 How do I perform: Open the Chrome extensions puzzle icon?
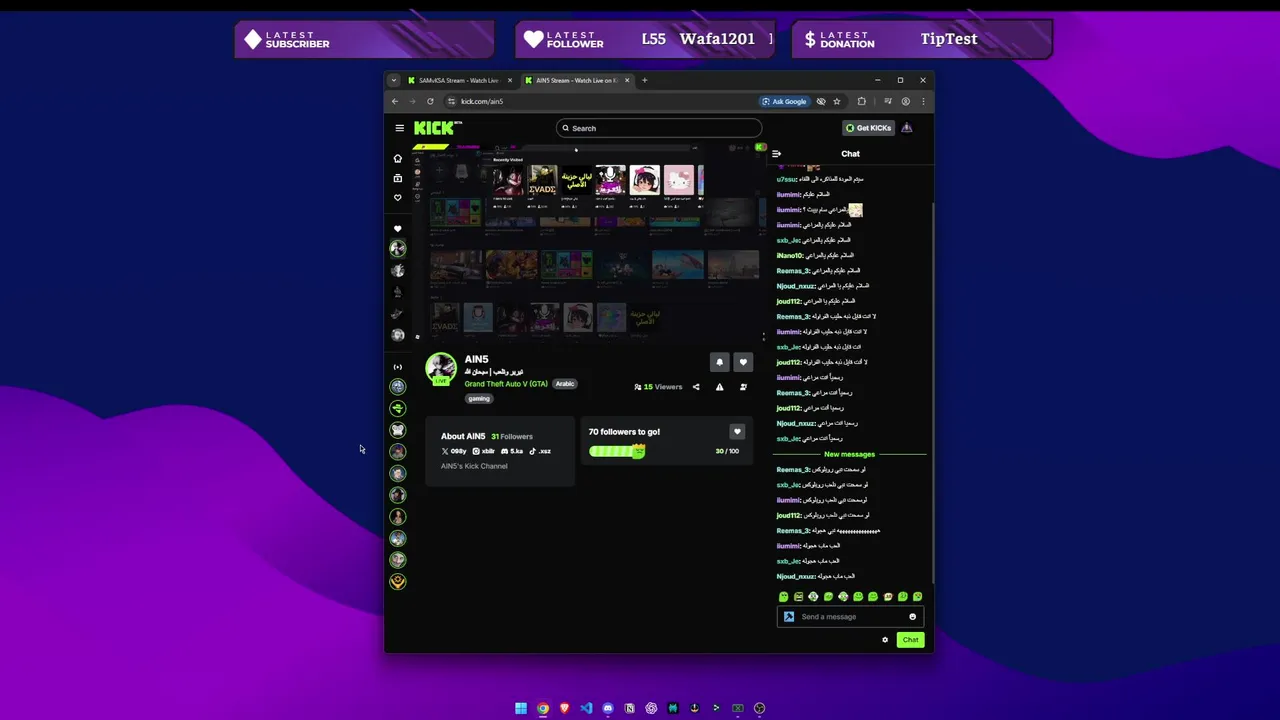pos(862,101)
